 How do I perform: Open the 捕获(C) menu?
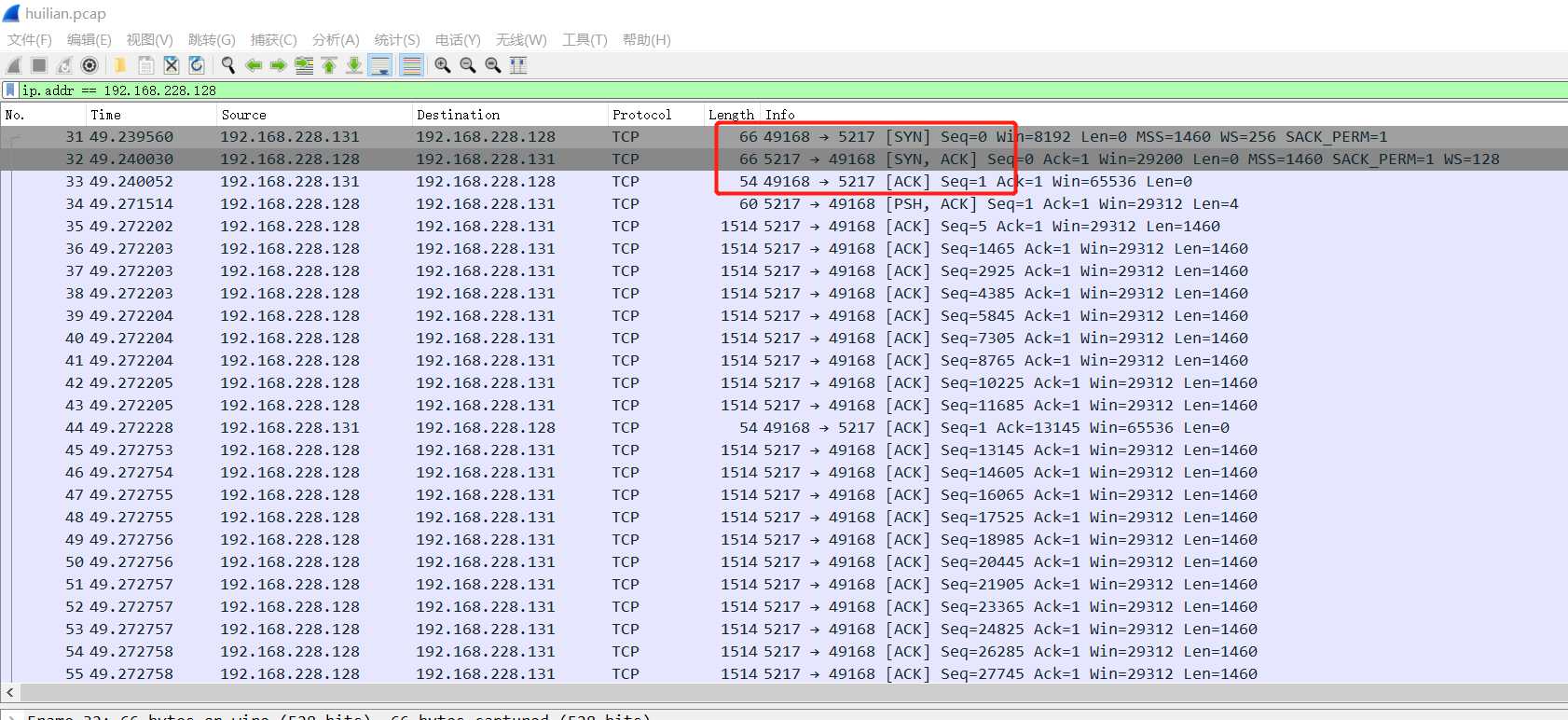pyautogui.click(x=274, y=40)
